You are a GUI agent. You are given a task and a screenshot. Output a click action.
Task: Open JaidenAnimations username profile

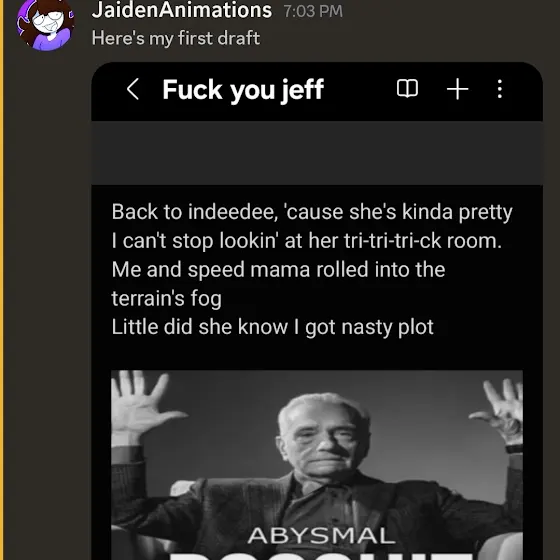181,10
